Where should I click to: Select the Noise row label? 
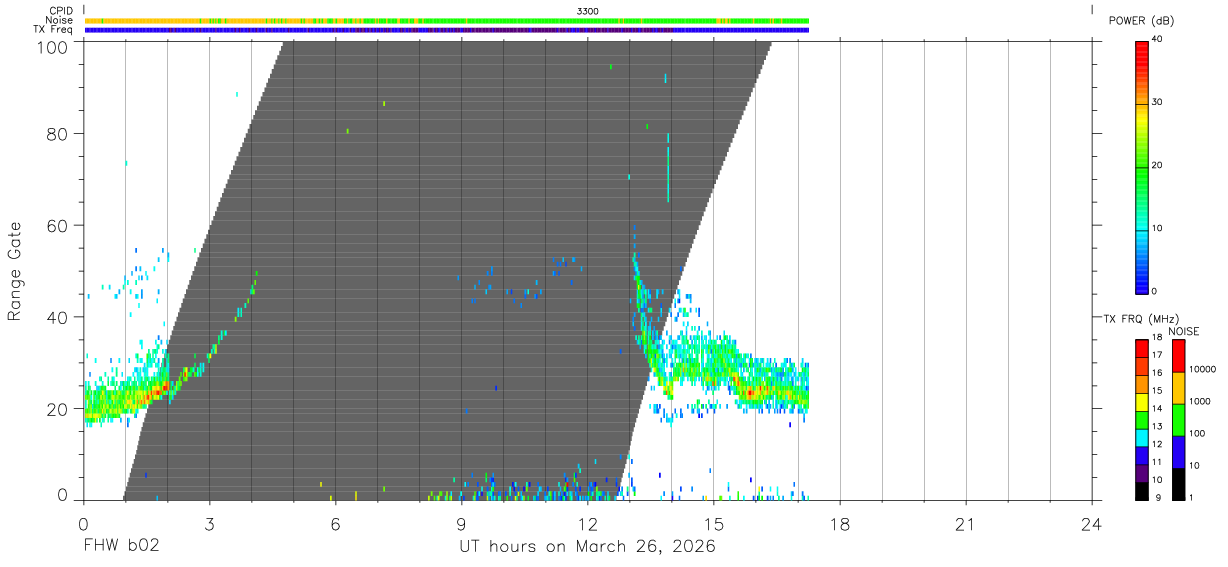click(x=59, y=20)
